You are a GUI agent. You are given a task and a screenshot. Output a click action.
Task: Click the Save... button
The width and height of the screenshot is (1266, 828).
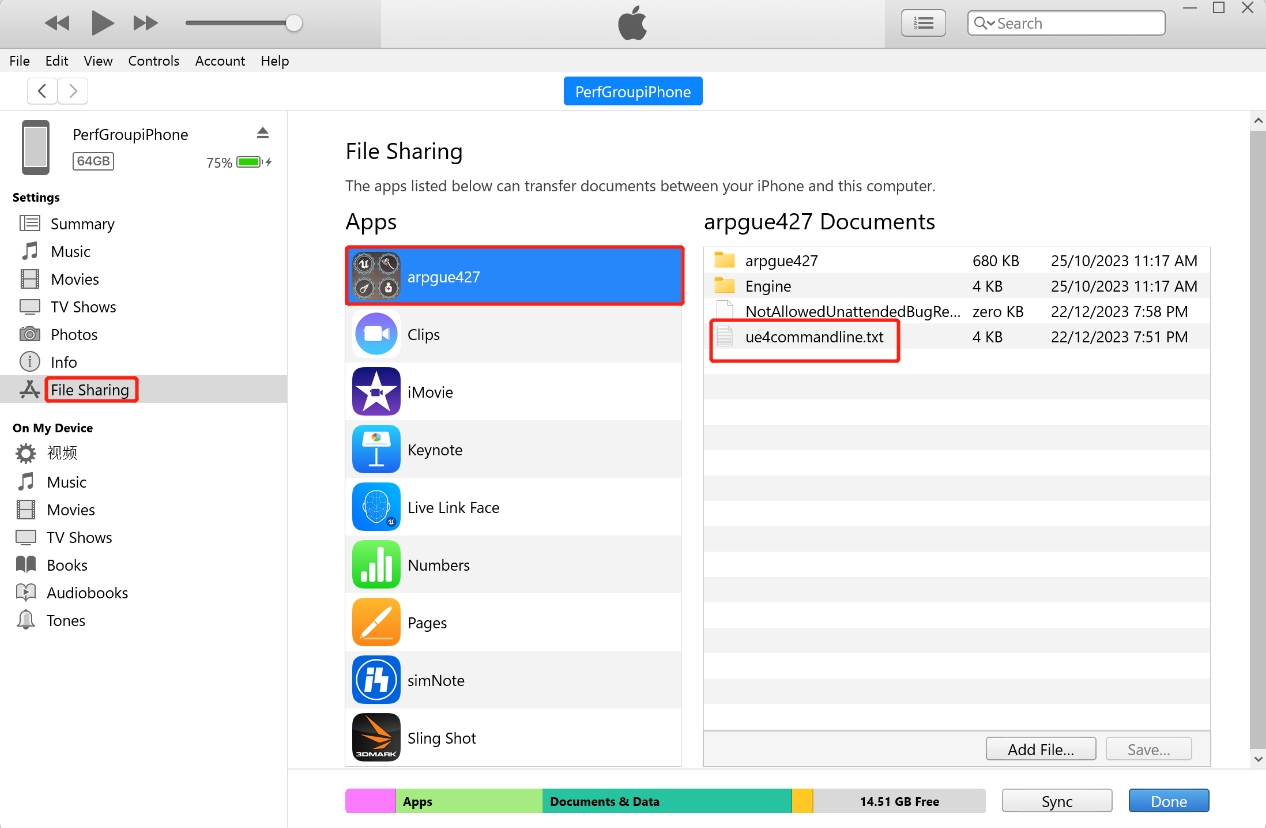pos(1149,749)
